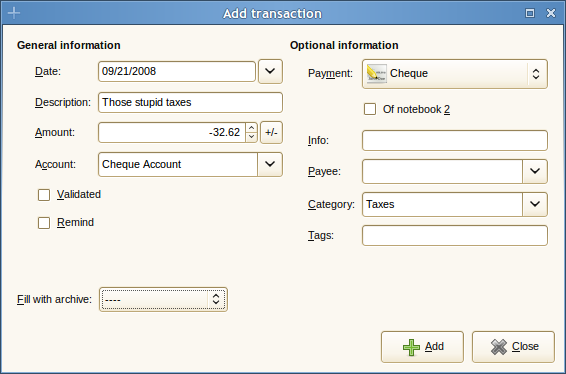566x374 pixels.
Task: Click the 'Fill with archive:' label
Action: pos(55,300)
